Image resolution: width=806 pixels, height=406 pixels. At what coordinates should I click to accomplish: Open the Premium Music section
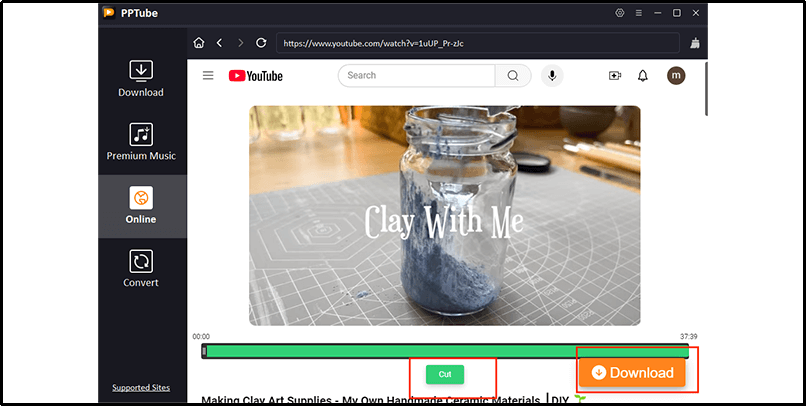click(x=141, y=142)
